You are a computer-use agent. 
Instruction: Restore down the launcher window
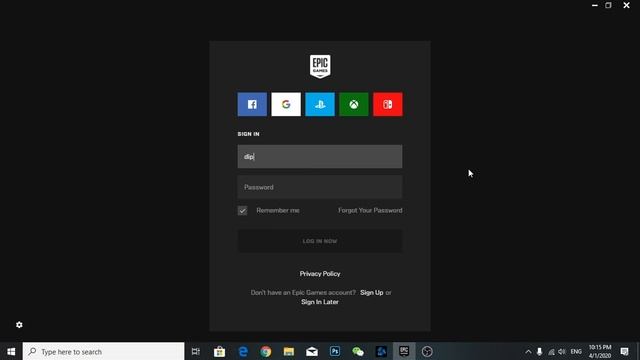click(x=609, y=5)
